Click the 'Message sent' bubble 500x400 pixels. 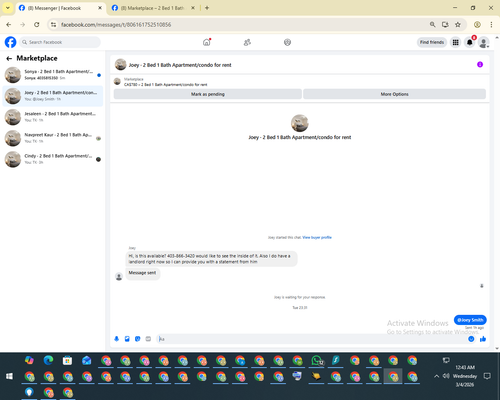142,273
